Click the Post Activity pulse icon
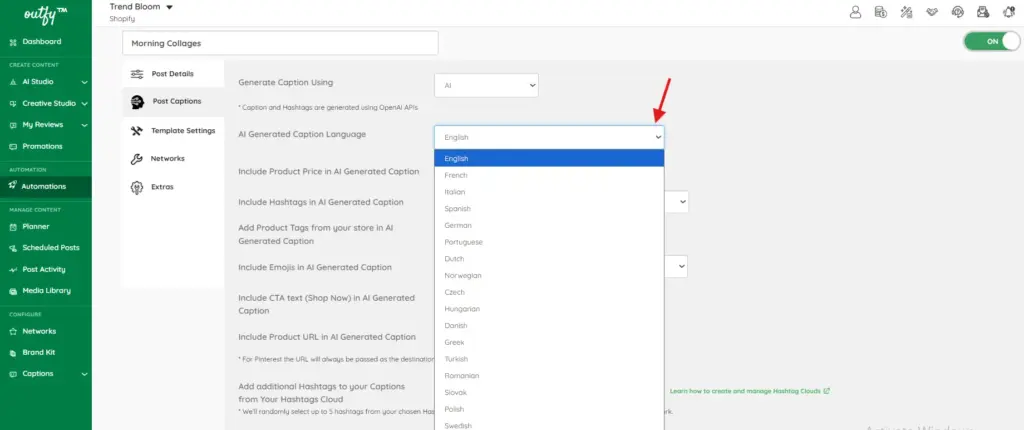This screenshot has width=1024, height=430. coord(13,270)
